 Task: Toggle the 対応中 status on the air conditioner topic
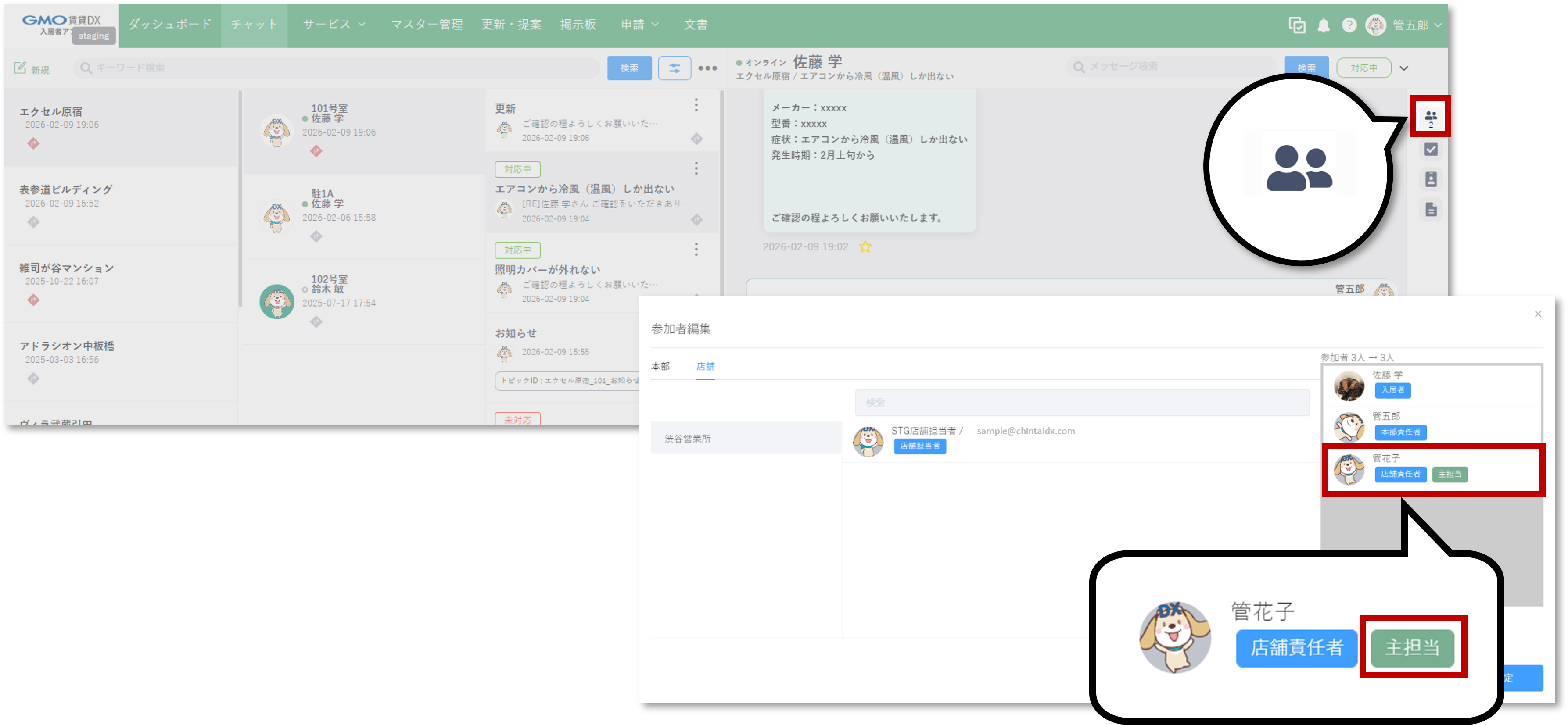click(x=517, y=169)
